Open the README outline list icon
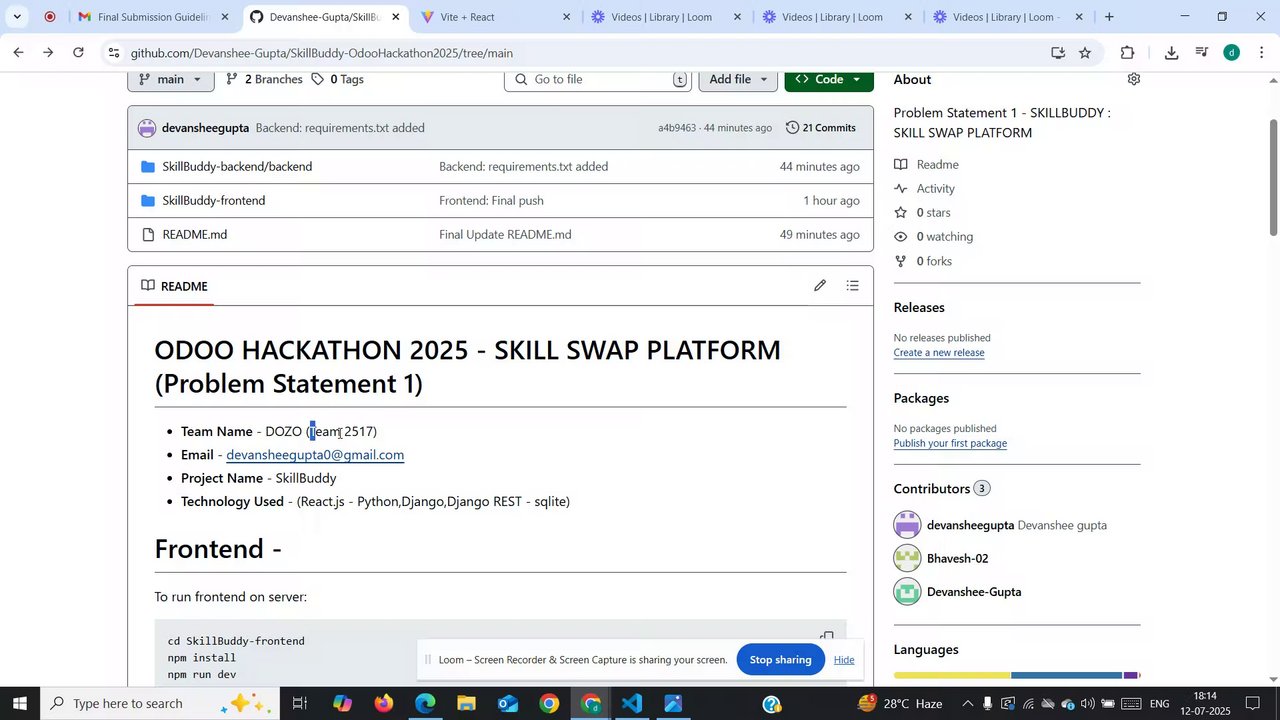This screenshot has height=720, width=1280. (852, 286)
